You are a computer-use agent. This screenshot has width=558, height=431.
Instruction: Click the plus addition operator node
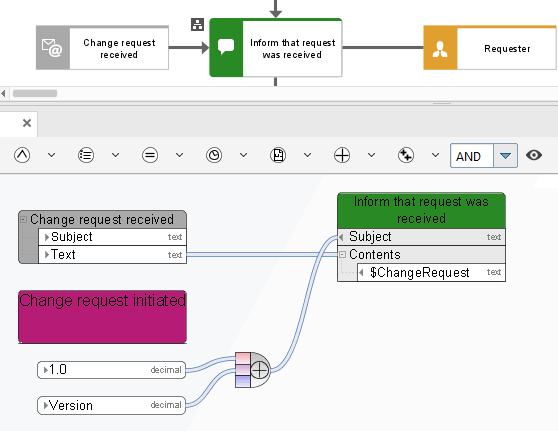point(260,370)
